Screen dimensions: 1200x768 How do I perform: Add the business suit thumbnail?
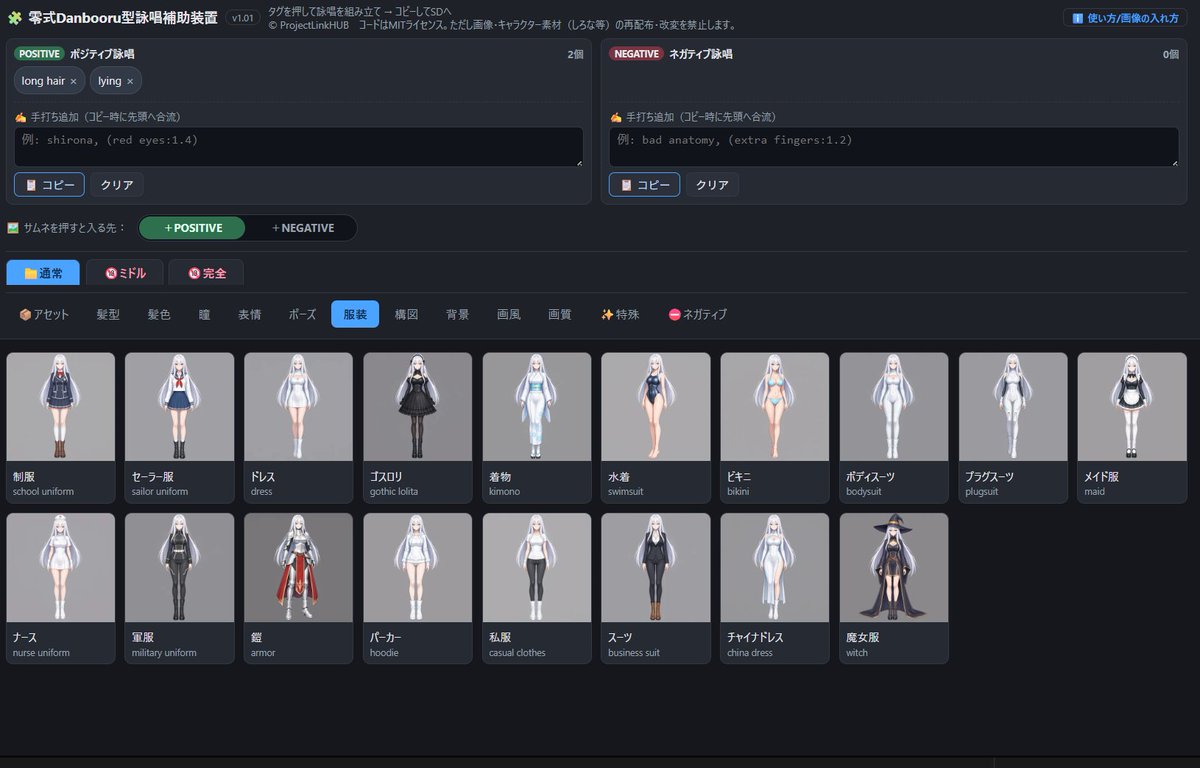click(x=656, y=588)
